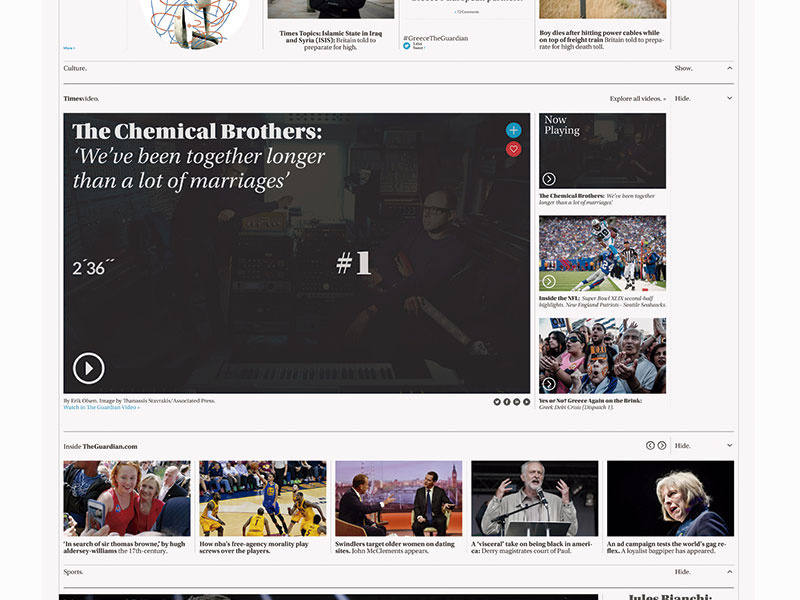Open the Timesvideo section heading

tap(81, 98)
